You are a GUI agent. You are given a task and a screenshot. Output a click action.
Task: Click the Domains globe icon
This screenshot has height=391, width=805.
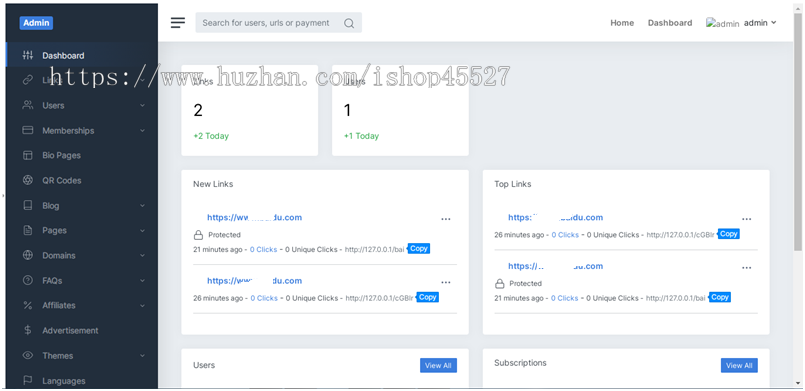28,255
